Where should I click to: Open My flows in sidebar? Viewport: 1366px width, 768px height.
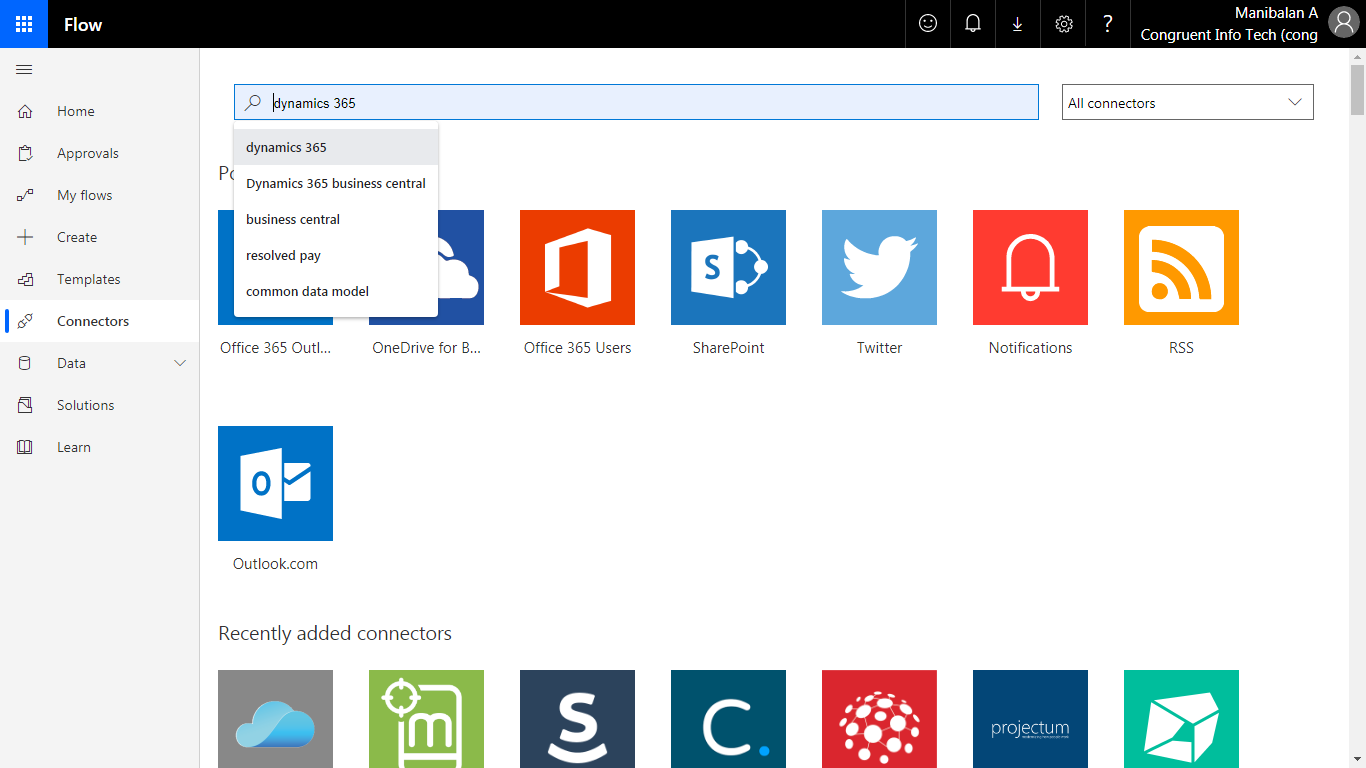(x=100, y=195)
